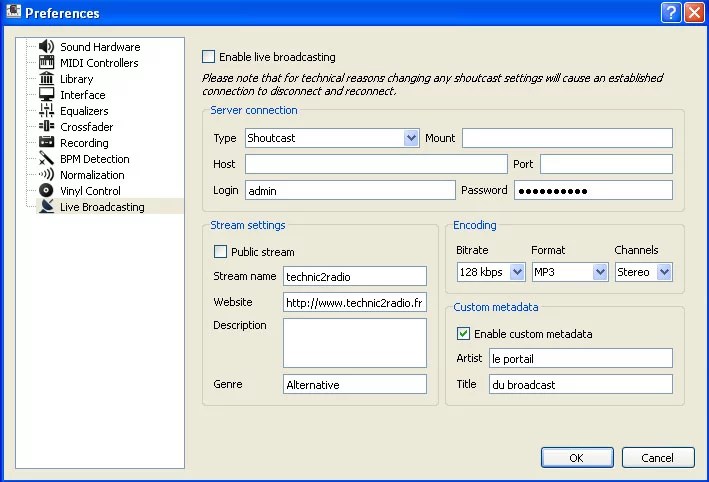Enable live broadcasting checkbox
This screenshot has width=709, height=482.
click(208, 57)
